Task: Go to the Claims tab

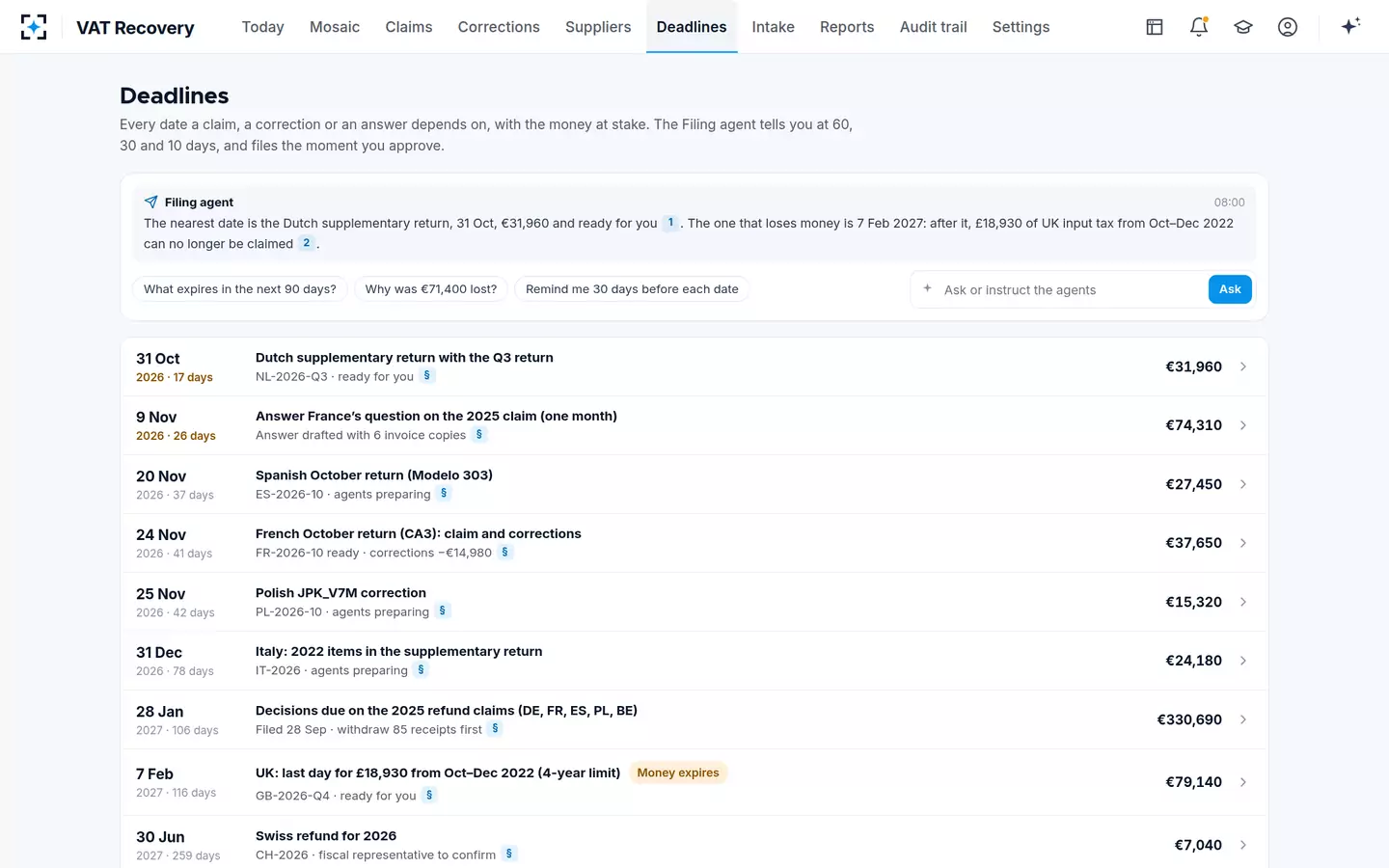Action: [409, 27]
